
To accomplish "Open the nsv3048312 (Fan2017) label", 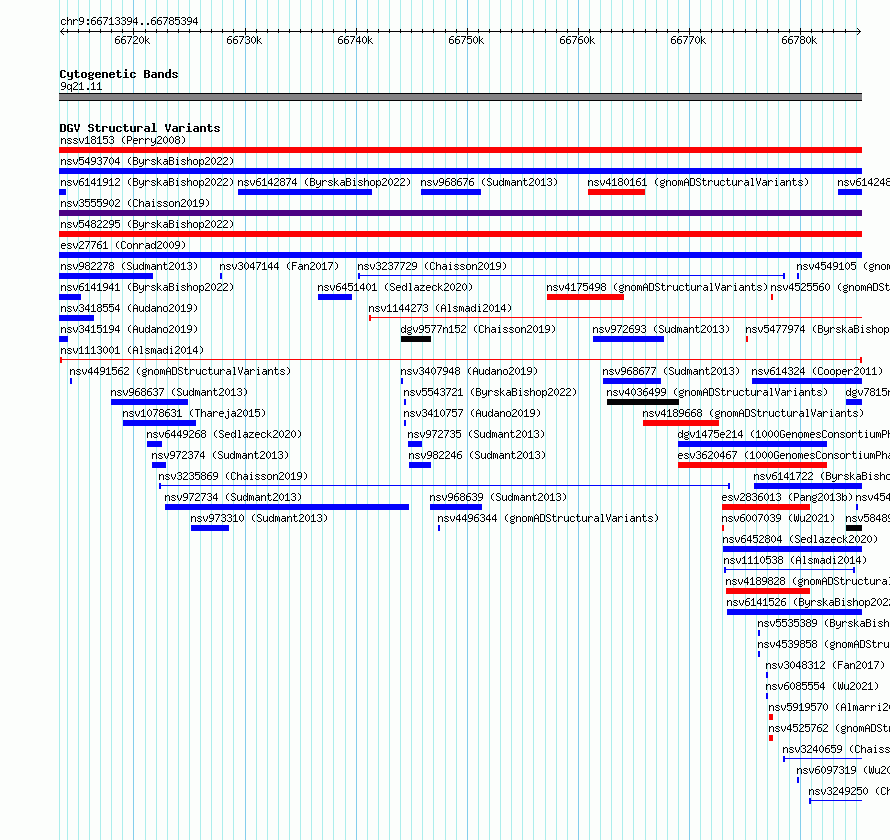I will pos(825,665).
